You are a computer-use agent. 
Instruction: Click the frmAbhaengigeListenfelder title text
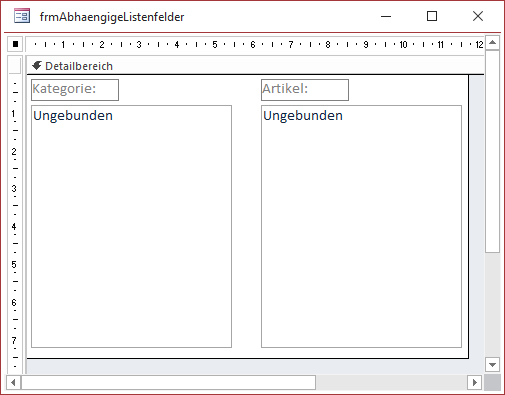point(112,17)
